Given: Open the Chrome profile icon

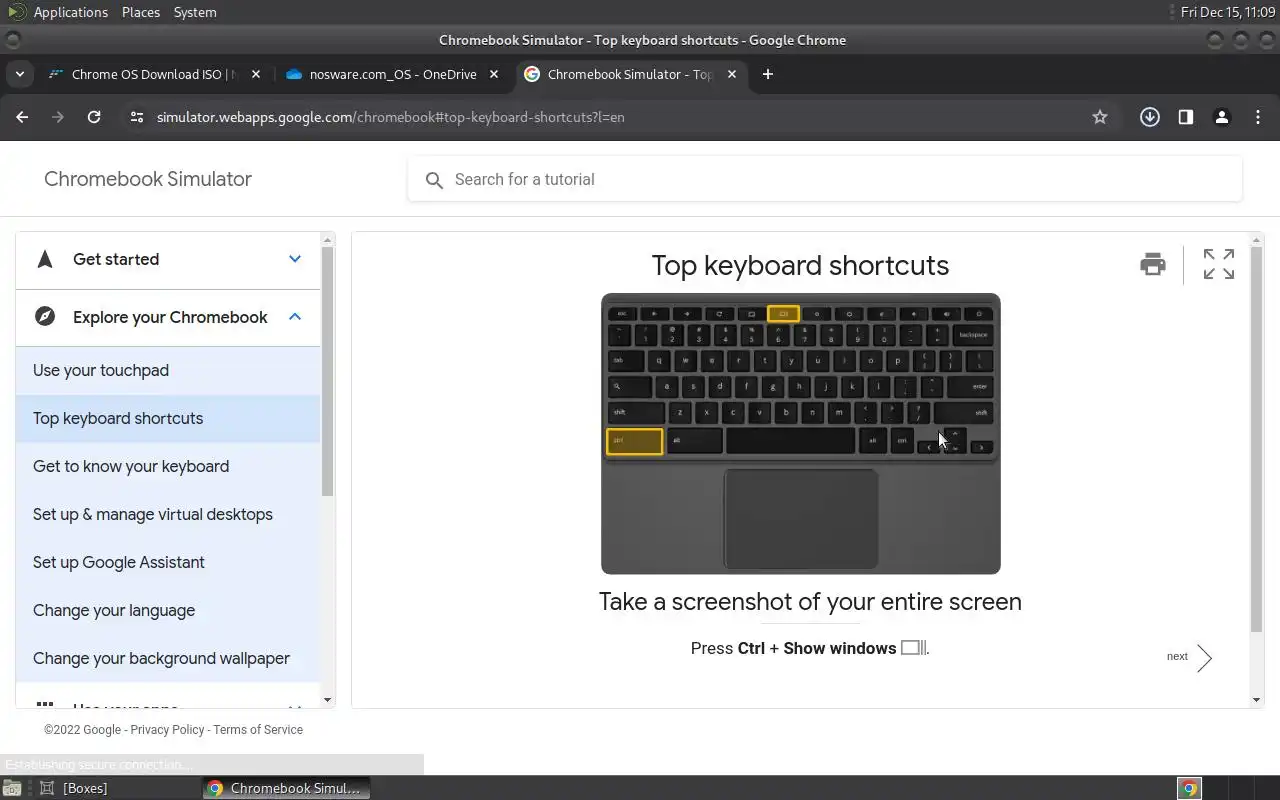Looking at the screenshot, I should [1222, 117].
